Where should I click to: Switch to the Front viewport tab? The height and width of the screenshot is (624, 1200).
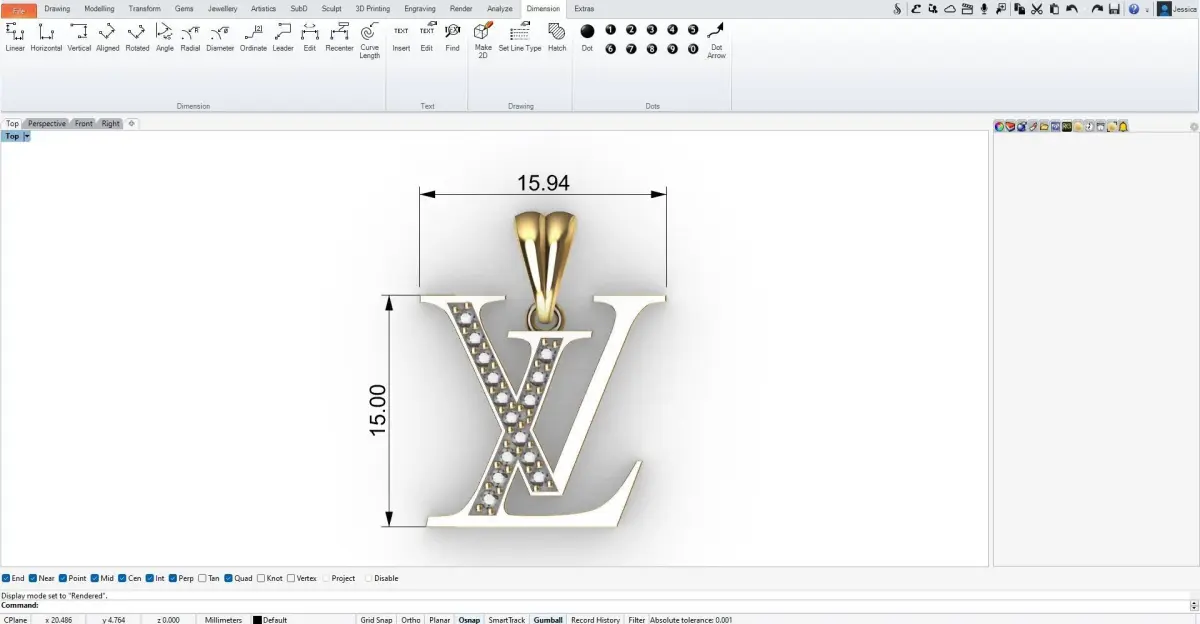(x=84, y=124)
